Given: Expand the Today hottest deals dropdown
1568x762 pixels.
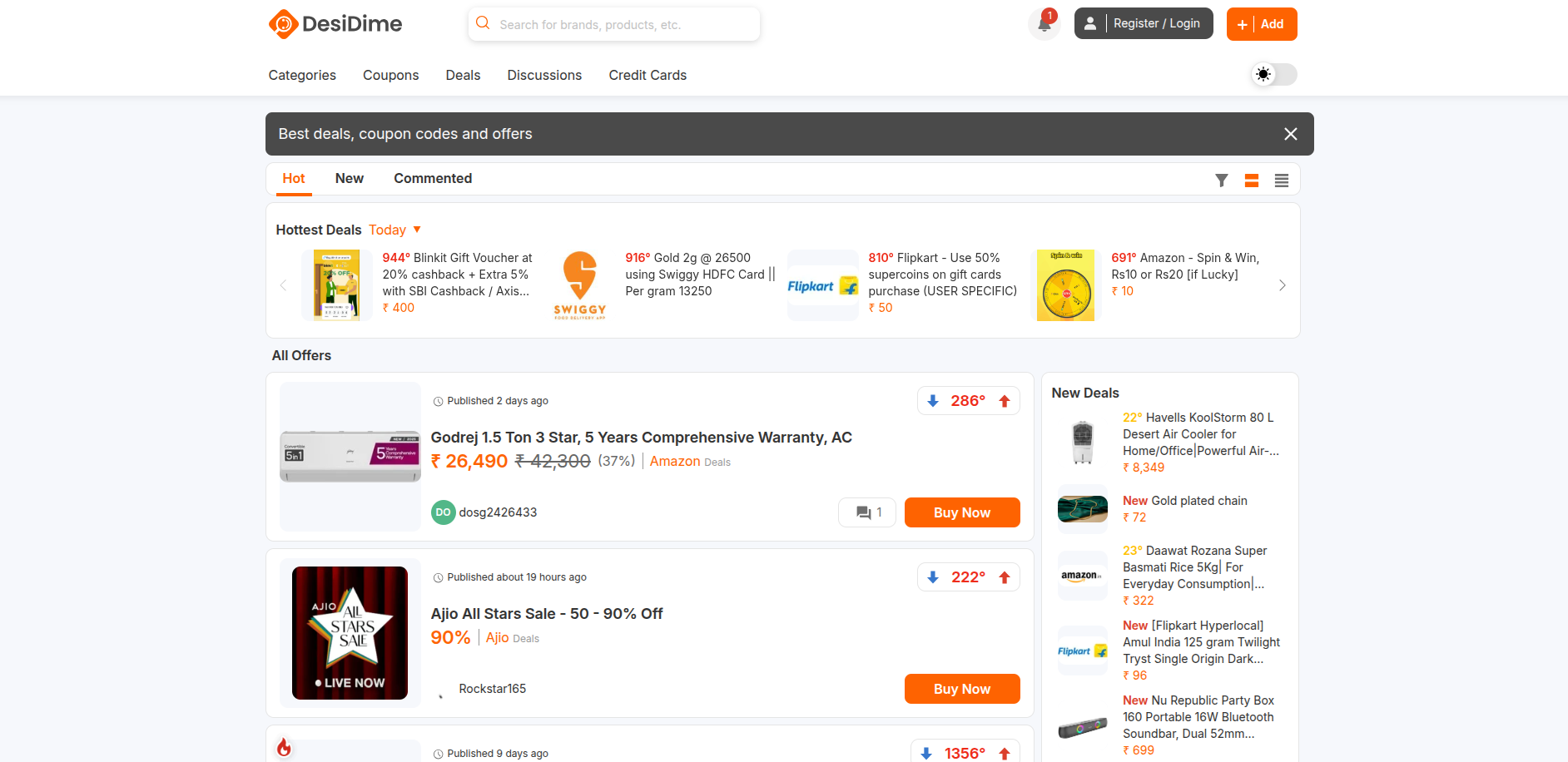Looking at the screenshot, I should (395, 230).
